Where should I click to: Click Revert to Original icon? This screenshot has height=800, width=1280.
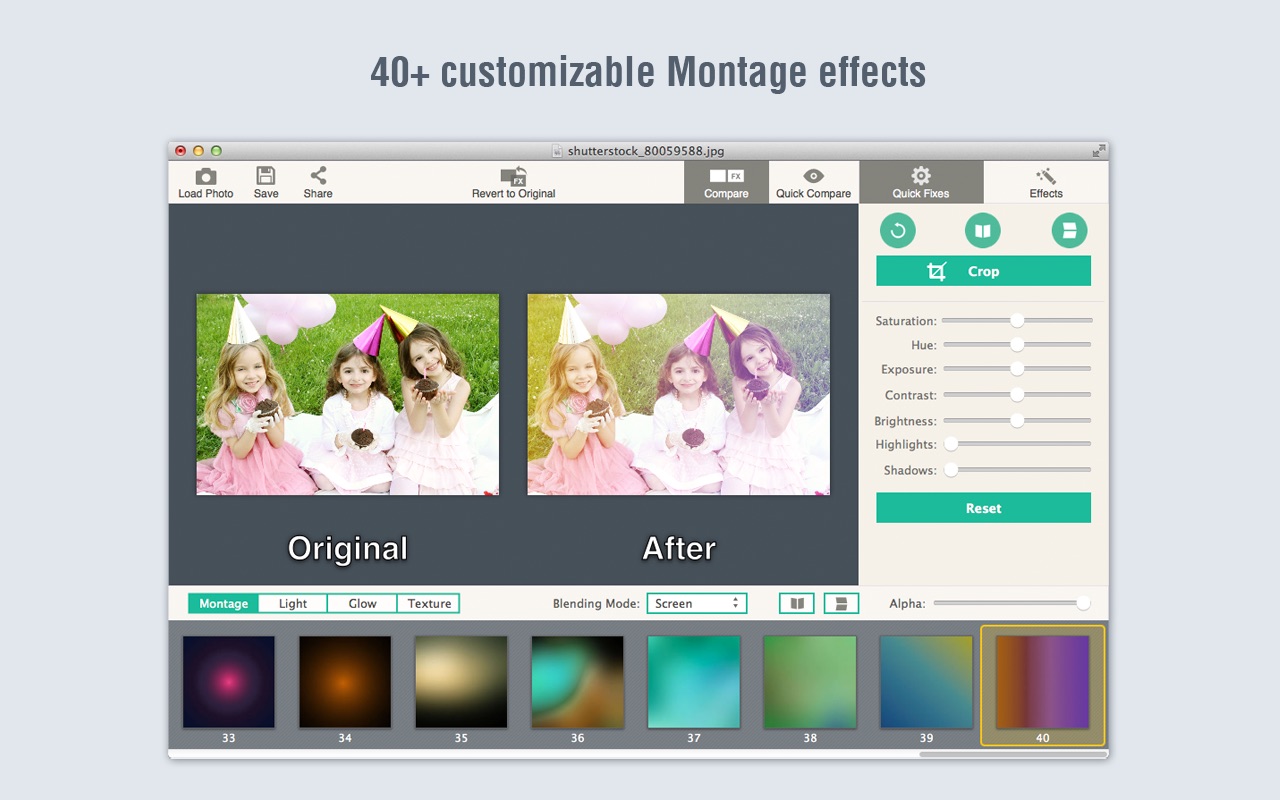click(x=514, y=176)
